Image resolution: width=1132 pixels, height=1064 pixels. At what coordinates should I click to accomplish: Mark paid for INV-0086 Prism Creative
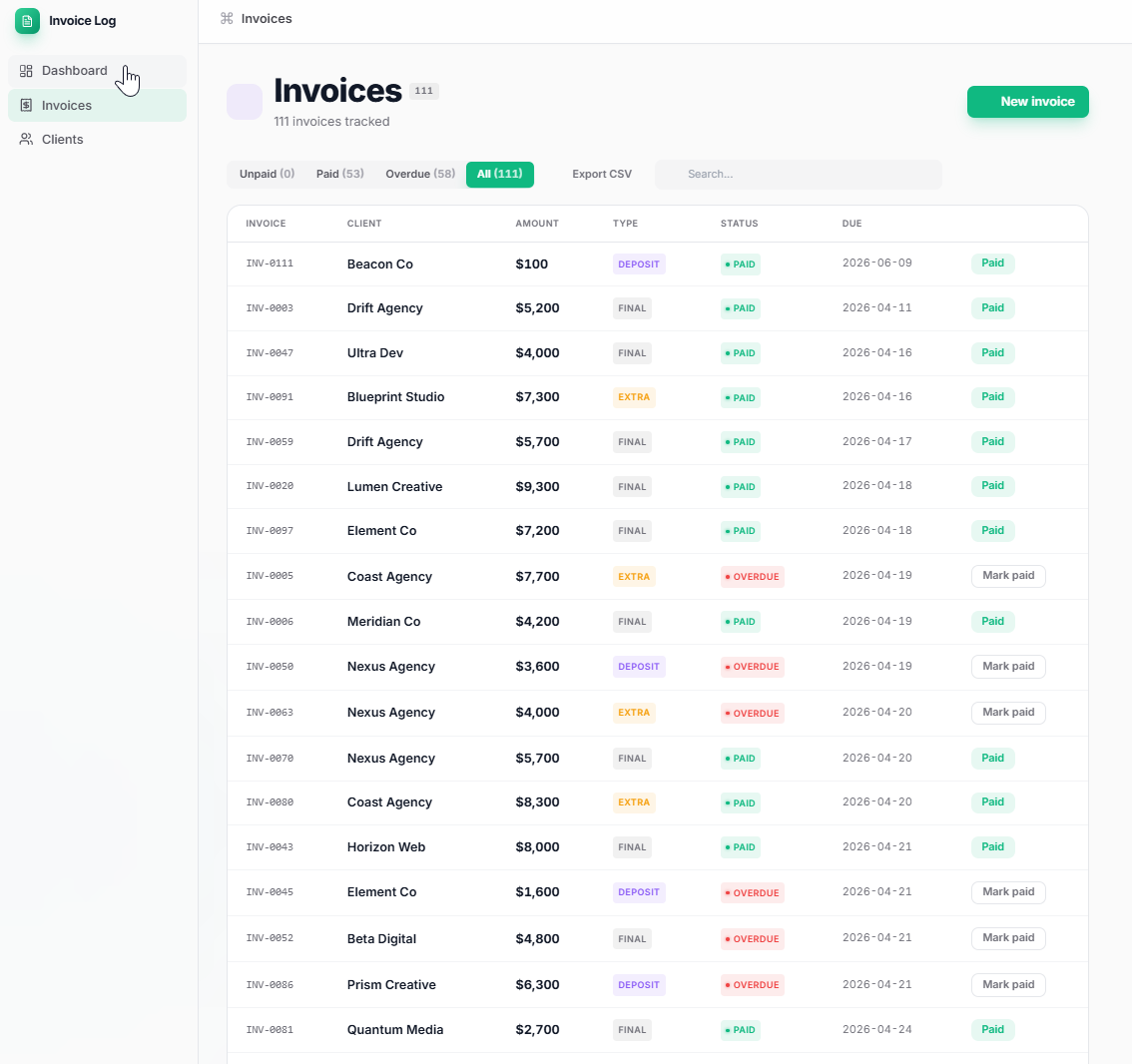click(x=1008, y=984)
